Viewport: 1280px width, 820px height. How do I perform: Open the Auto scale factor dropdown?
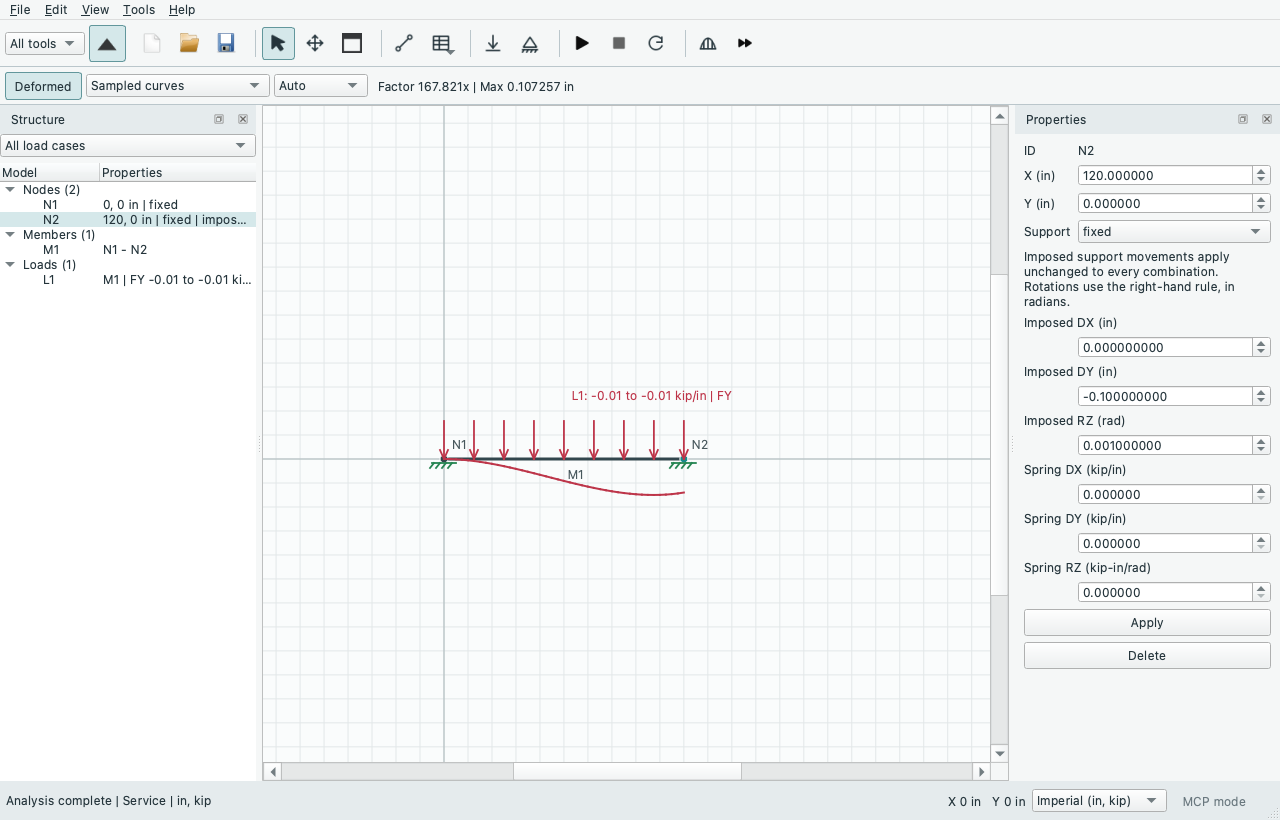[321, 86]
